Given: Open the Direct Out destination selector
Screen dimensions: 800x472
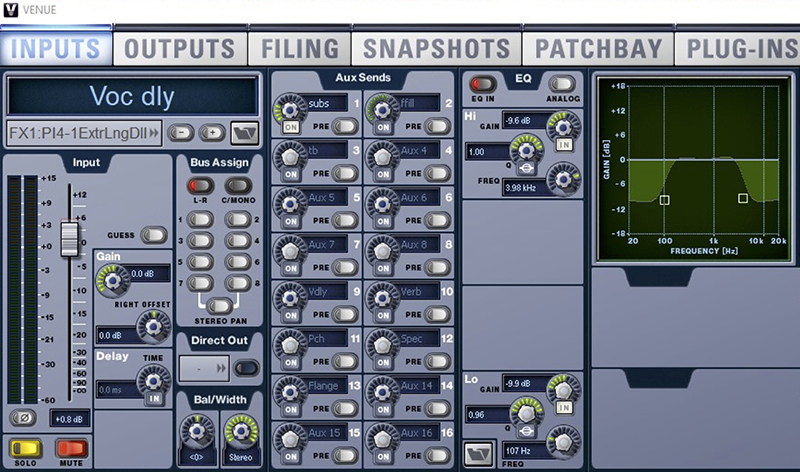Looking at the screenshot, I should coord(204,368).
